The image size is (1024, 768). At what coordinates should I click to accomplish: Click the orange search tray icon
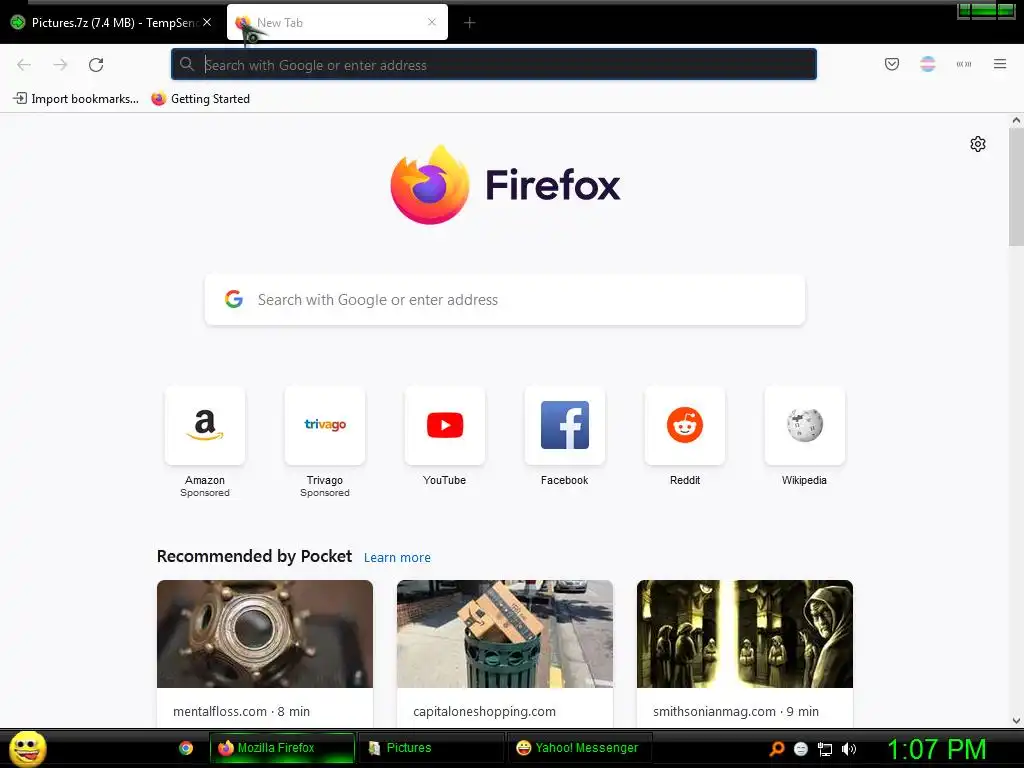point(776,748)
